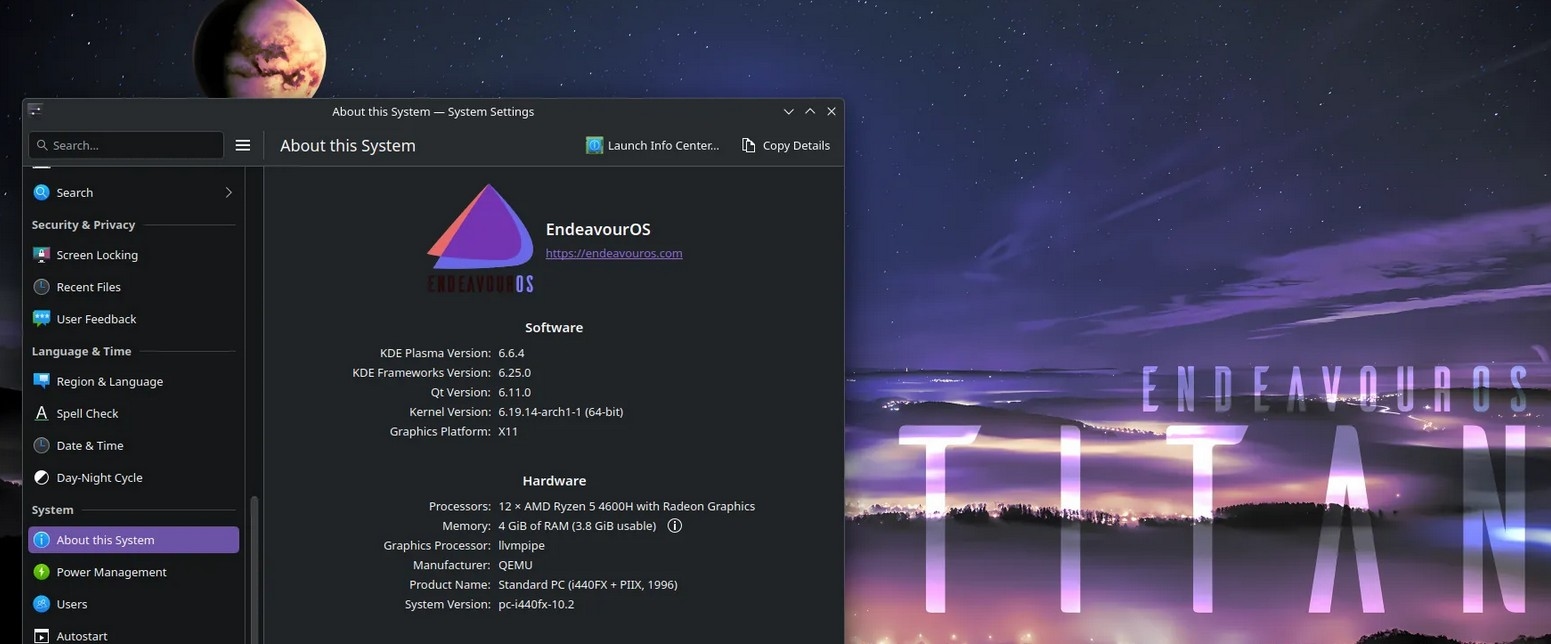Open the Spell Check entry

pyautogui.click(x=134, y=413)
